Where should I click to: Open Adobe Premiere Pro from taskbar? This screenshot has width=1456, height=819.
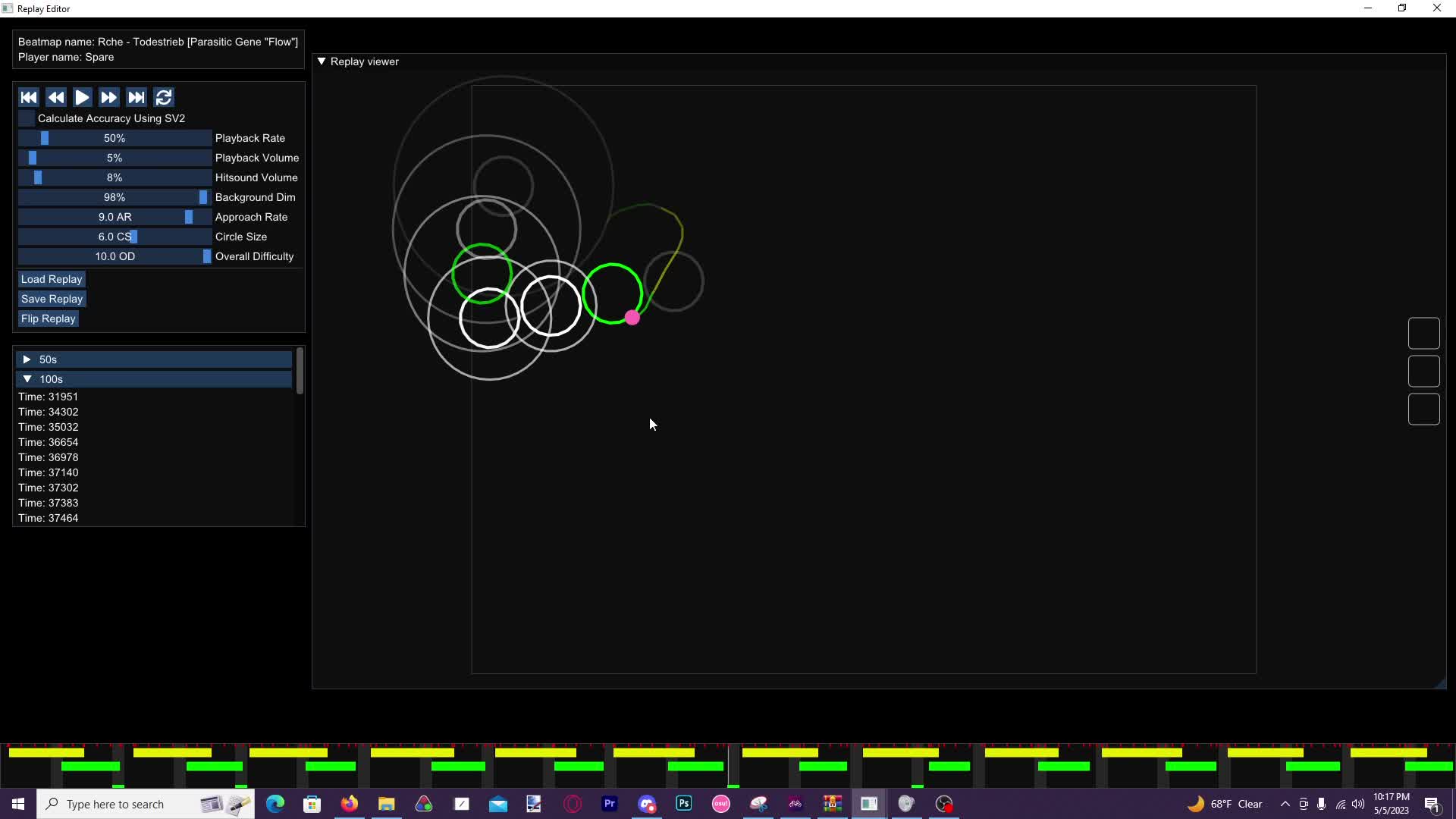(610, 804)
